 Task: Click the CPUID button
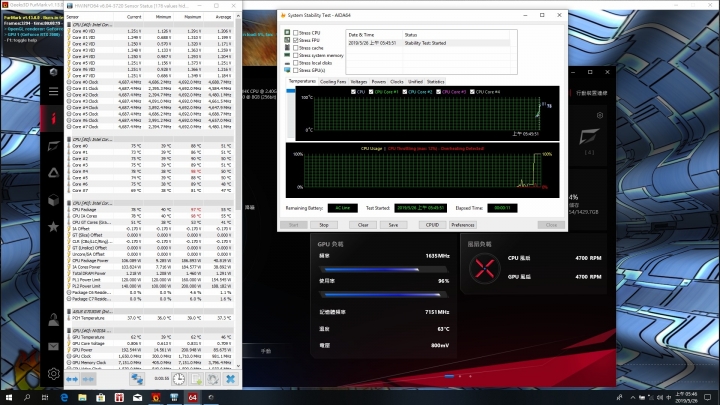click(432, 225)
